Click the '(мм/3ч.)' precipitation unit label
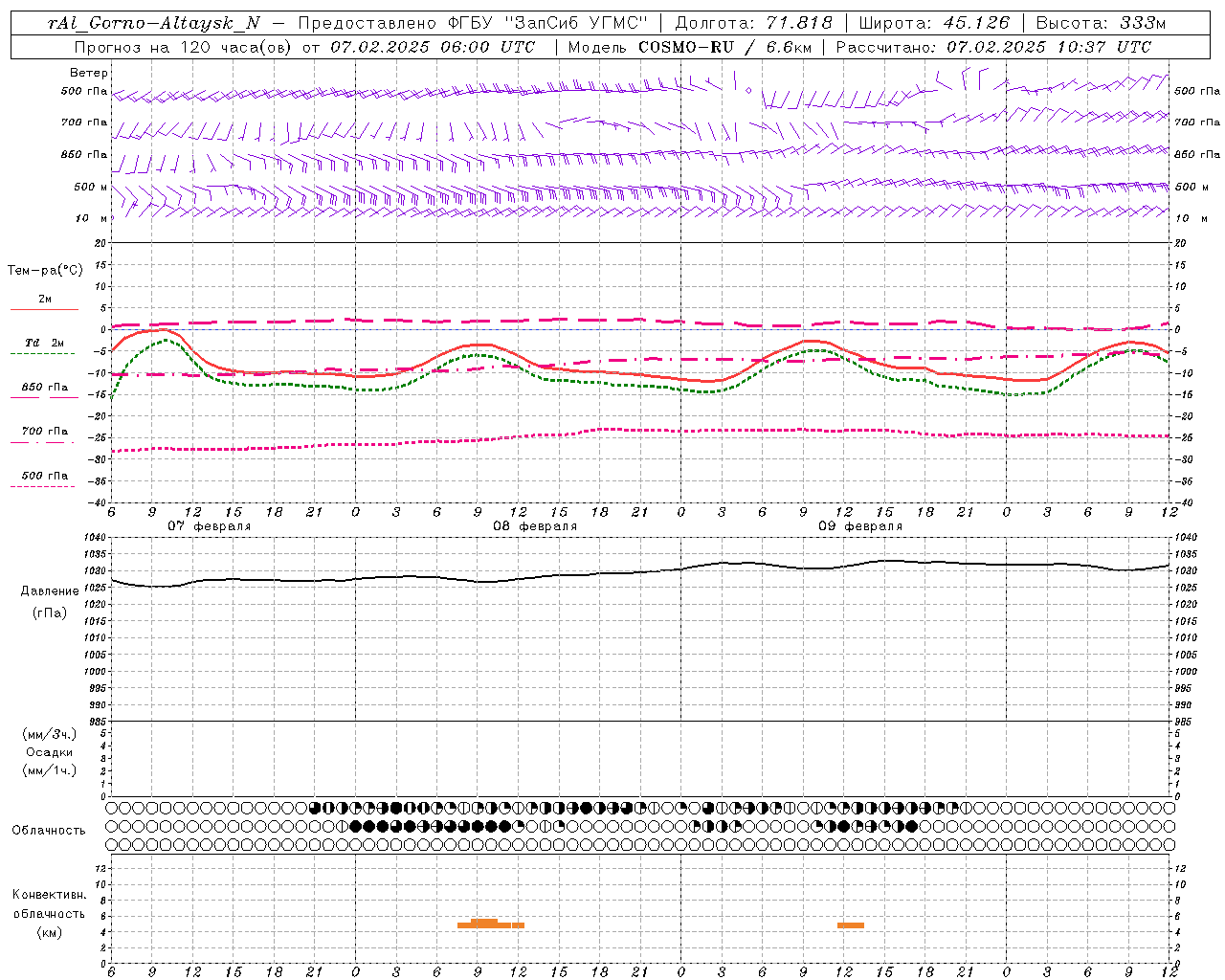The width and height of the screenshot is (1225, 980). click(50, 734)
